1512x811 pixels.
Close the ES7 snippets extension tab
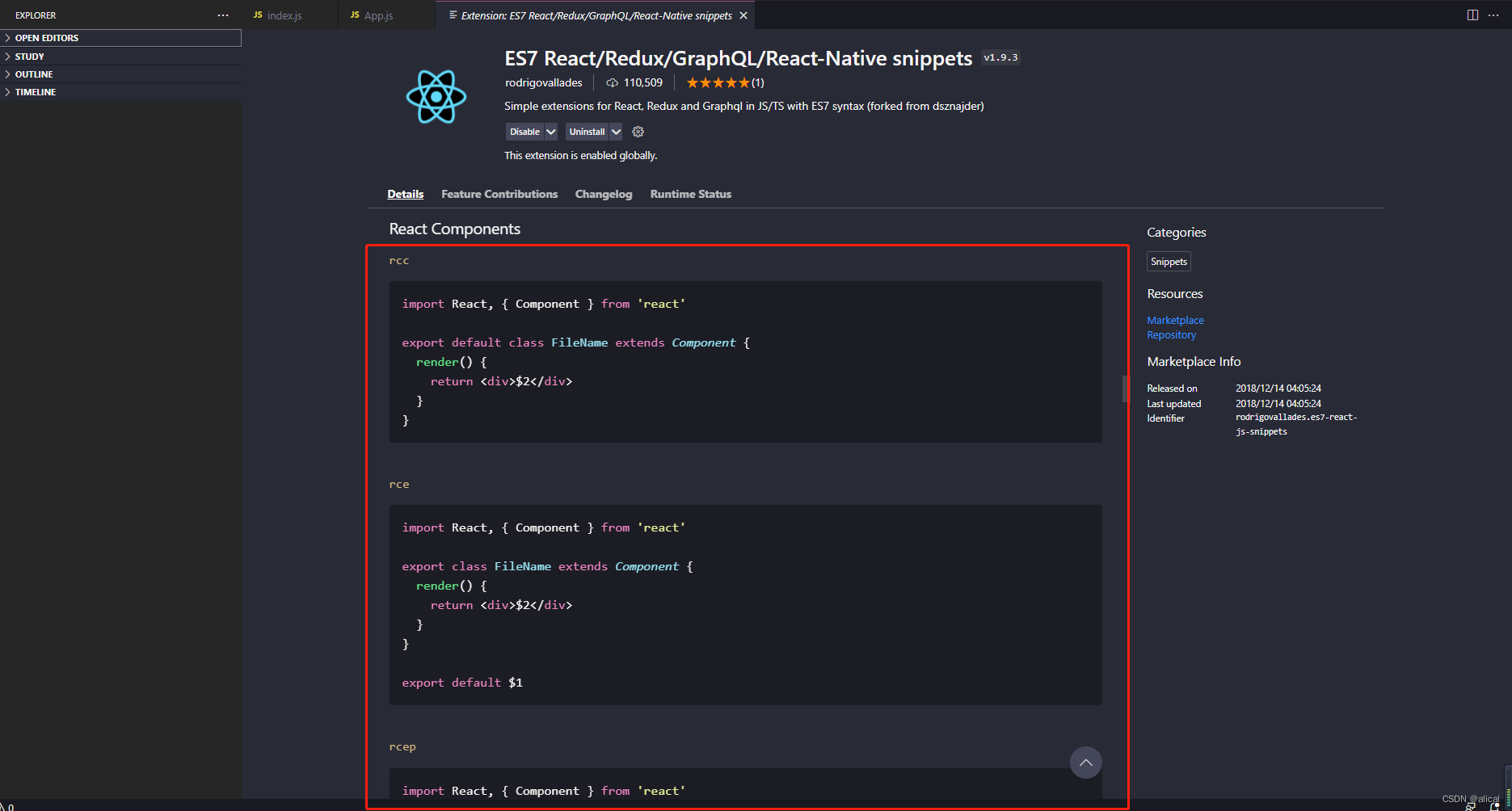743,15
